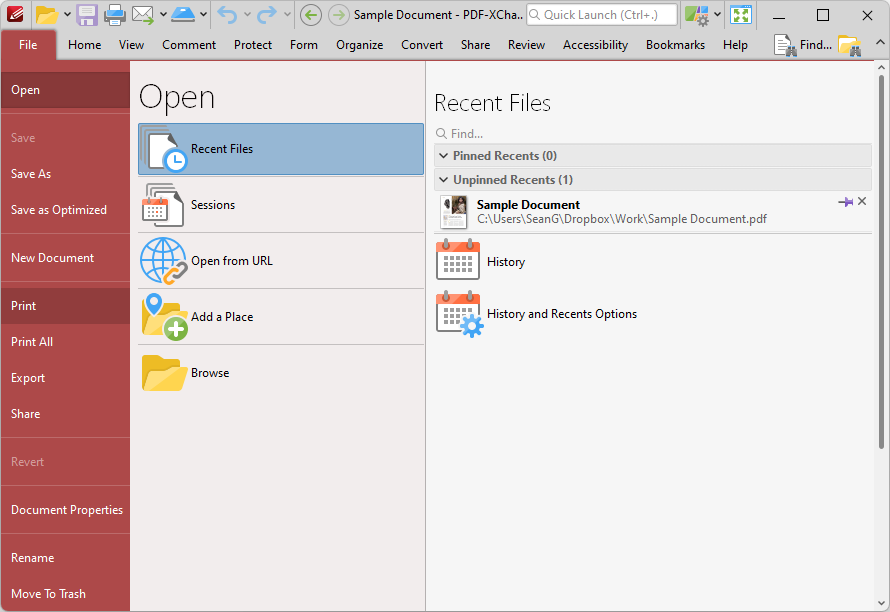The image size is (890, 612).
Task: Switch to the Home tab
Action: [x=85, y=45]
